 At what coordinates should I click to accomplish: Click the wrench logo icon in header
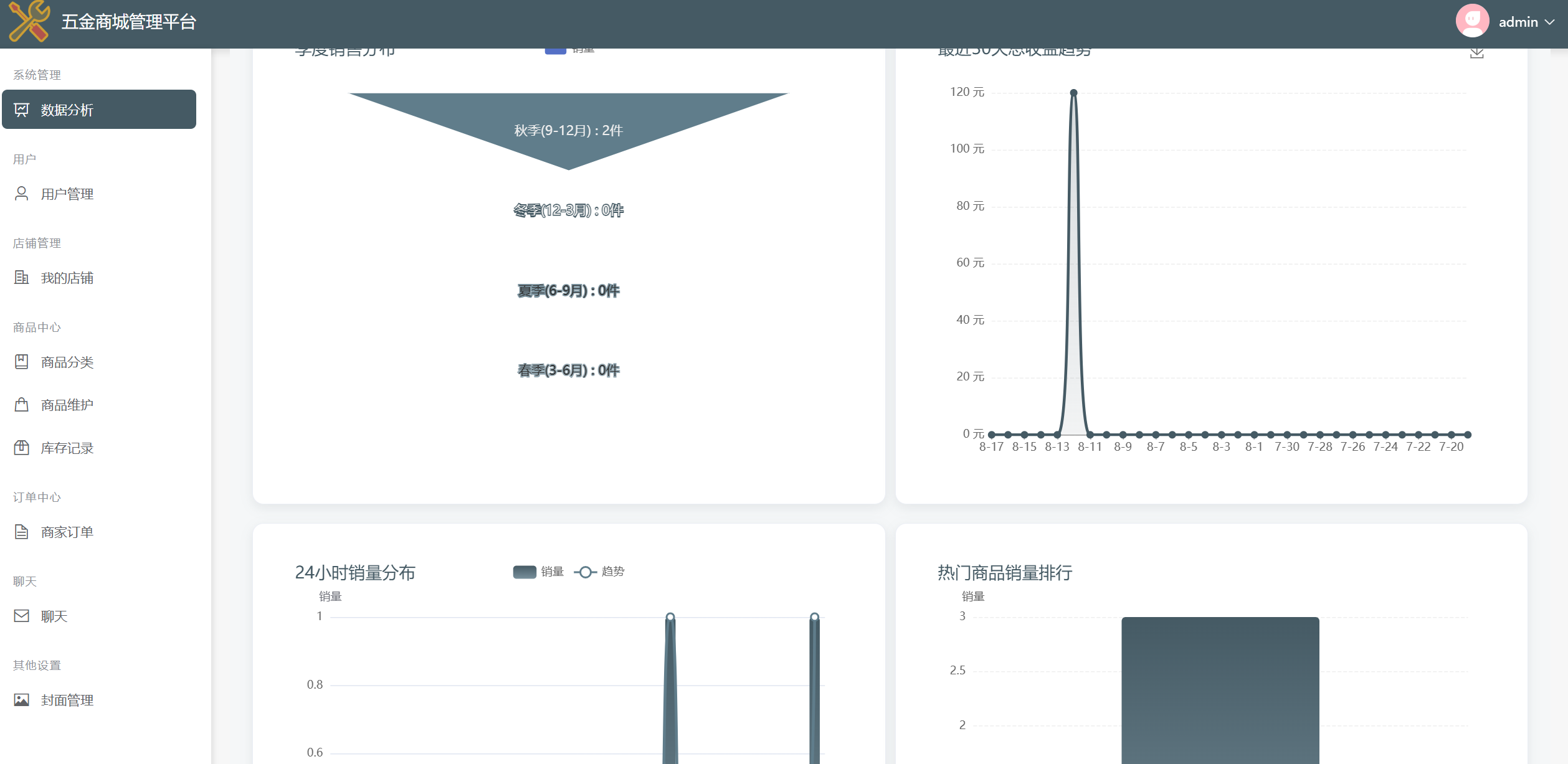(x=29, y=22)
